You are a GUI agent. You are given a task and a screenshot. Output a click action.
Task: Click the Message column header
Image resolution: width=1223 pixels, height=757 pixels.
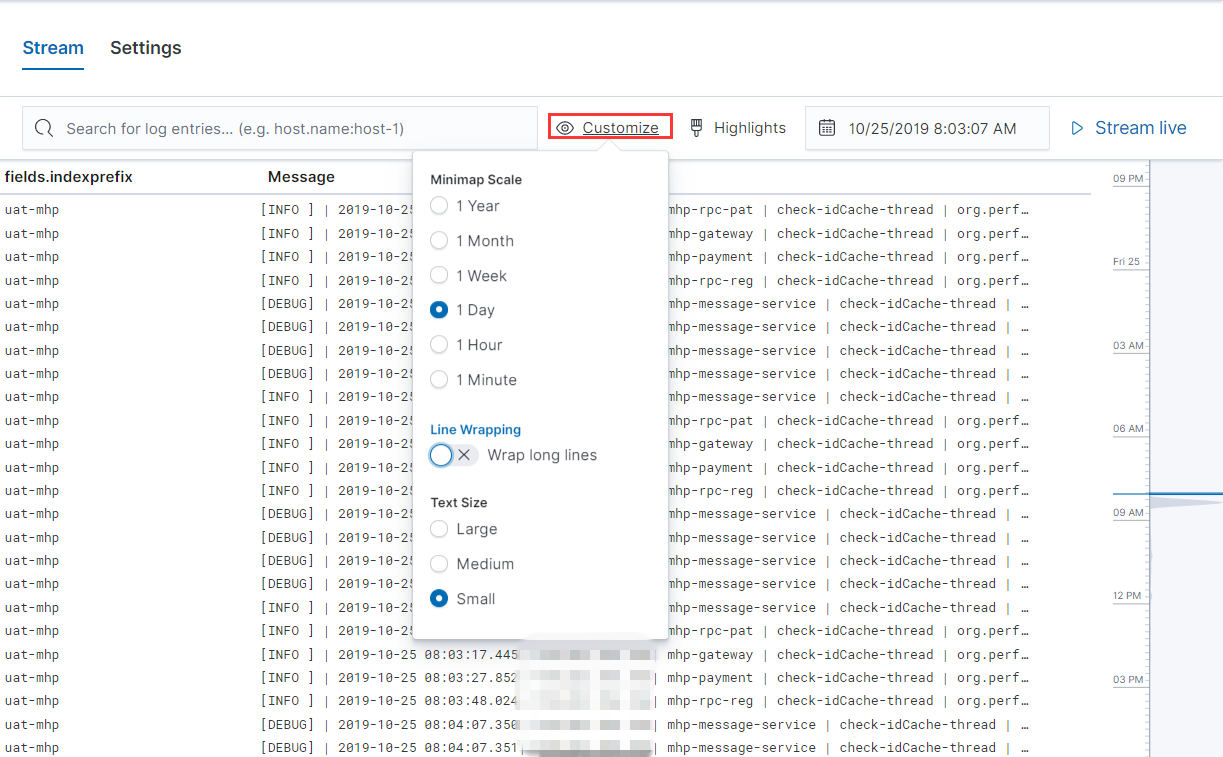(x=301, y=177)
